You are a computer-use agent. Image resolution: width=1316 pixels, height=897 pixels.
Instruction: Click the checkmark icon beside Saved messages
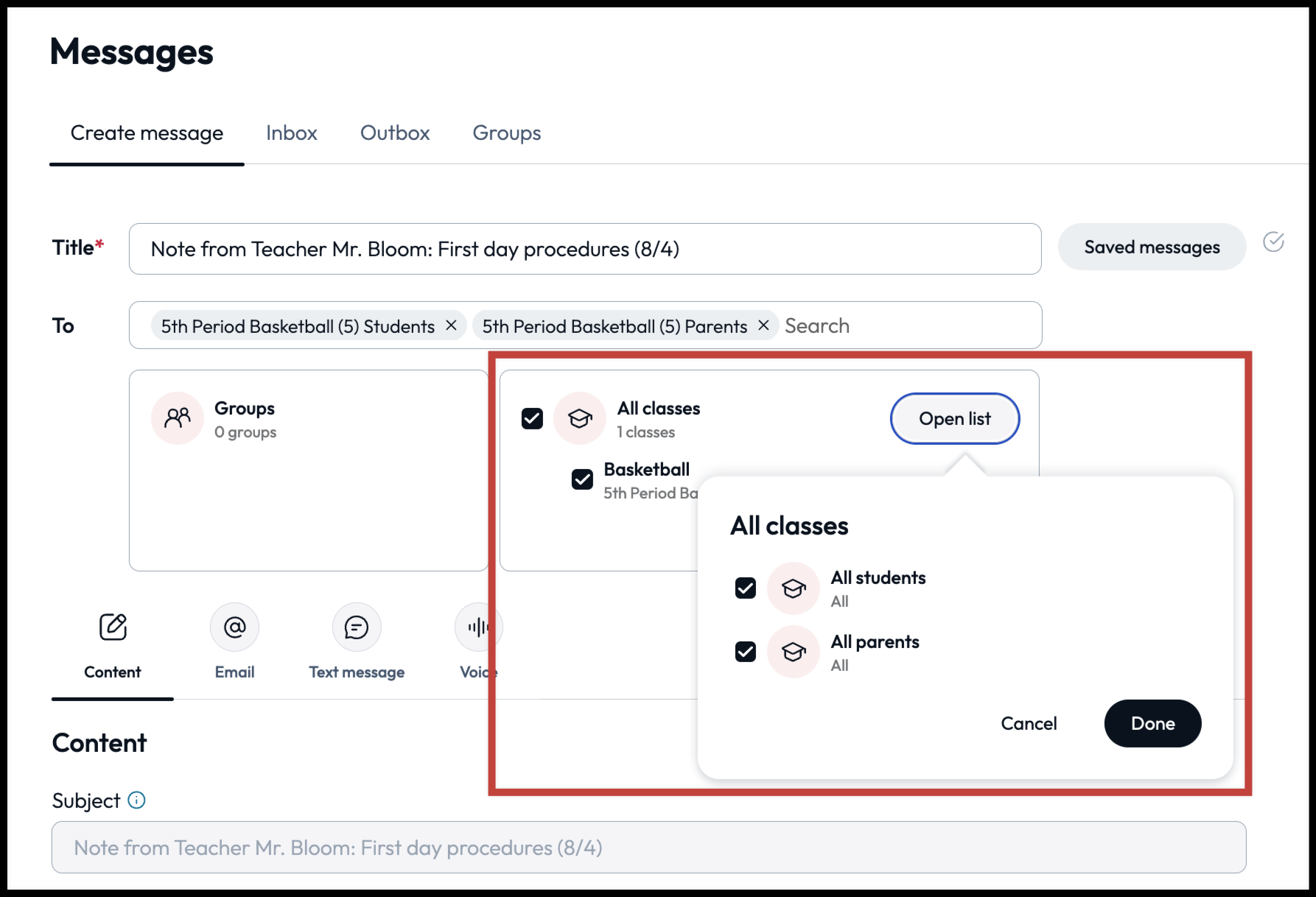tap(1273, 242)
